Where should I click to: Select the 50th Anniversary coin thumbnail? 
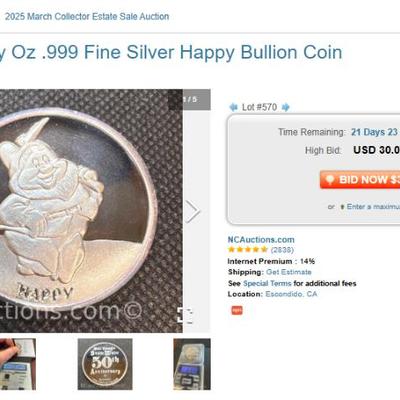click(x=105, y=364)
